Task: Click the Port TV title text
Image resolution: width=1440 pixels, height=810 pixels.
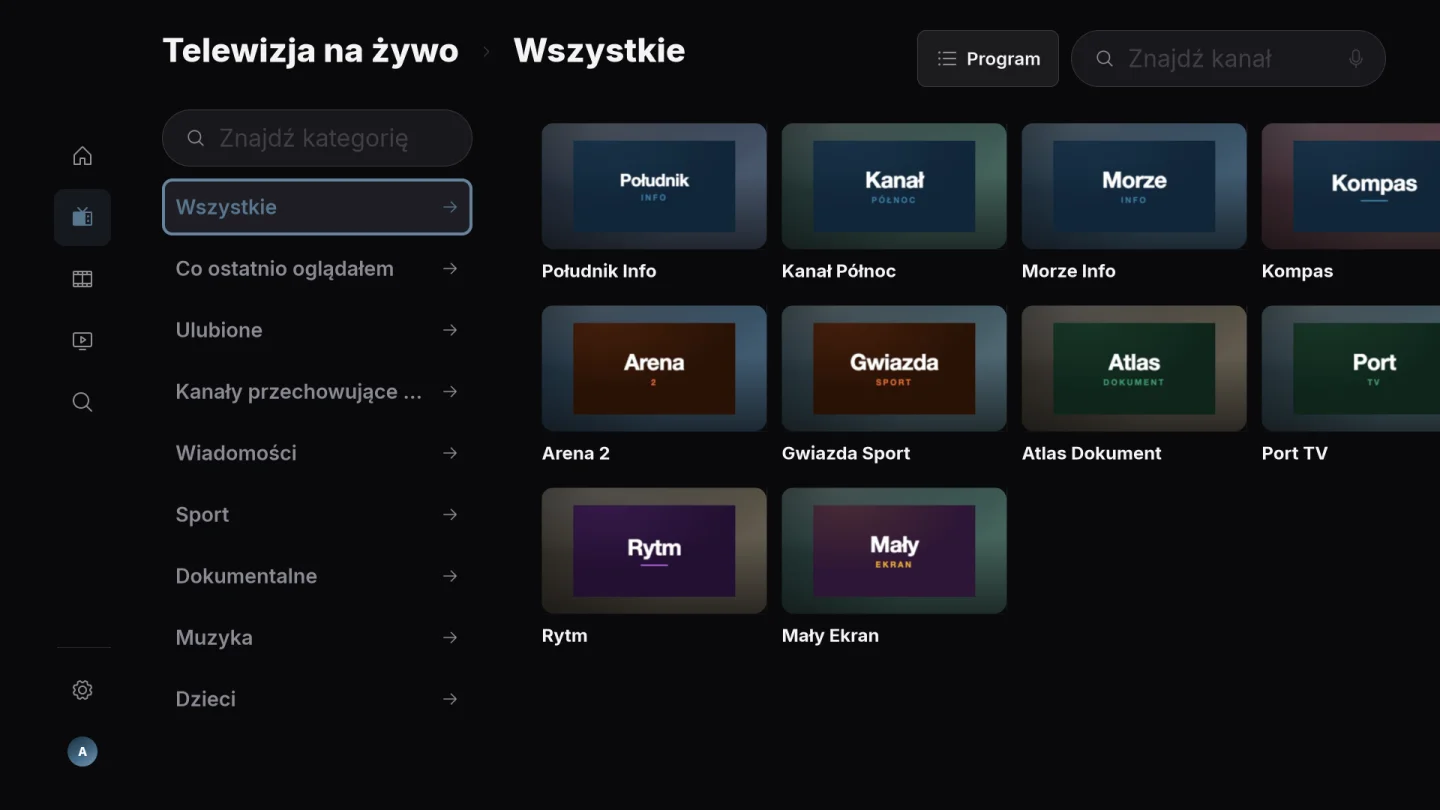Action: click(1295, 453)
